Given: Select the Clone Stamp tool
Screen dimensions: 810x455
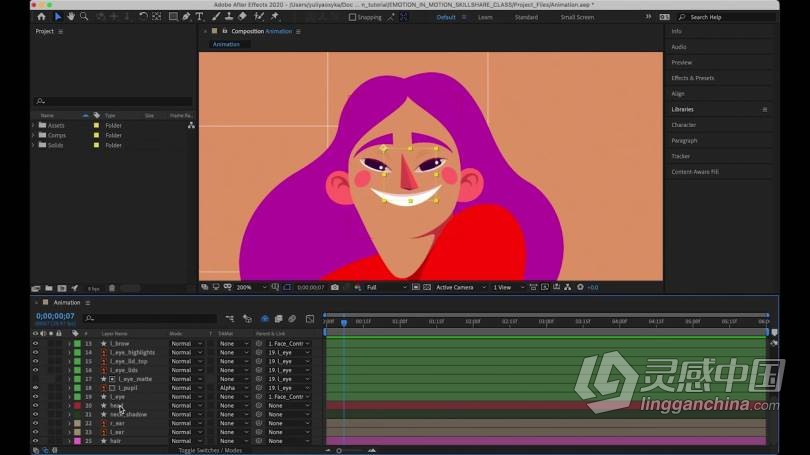Looking at the screenshot, I should pyautogui.click(x=229, y=17).
